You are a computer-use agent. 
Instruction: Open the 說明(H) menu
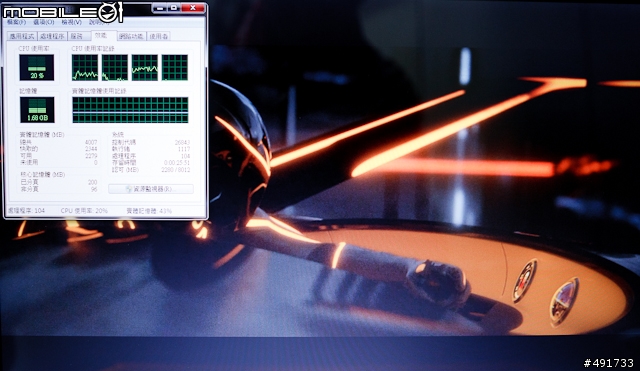pyautogui.click(x=99, y=22)
